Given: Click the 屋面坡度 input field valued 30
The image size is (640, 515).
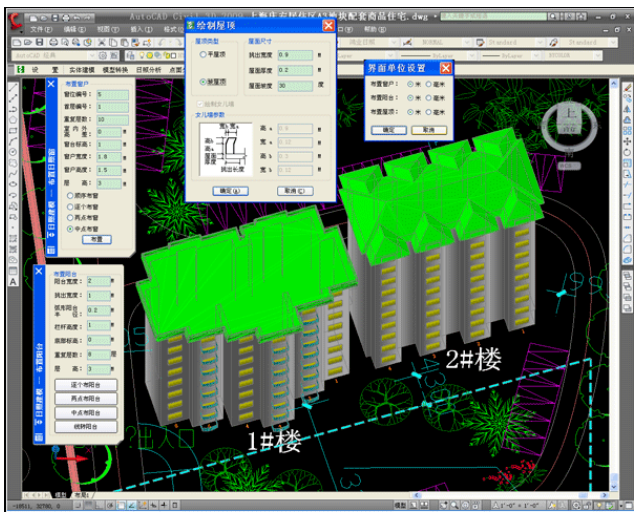Looking at the screenshot, I should click(296, 86).
